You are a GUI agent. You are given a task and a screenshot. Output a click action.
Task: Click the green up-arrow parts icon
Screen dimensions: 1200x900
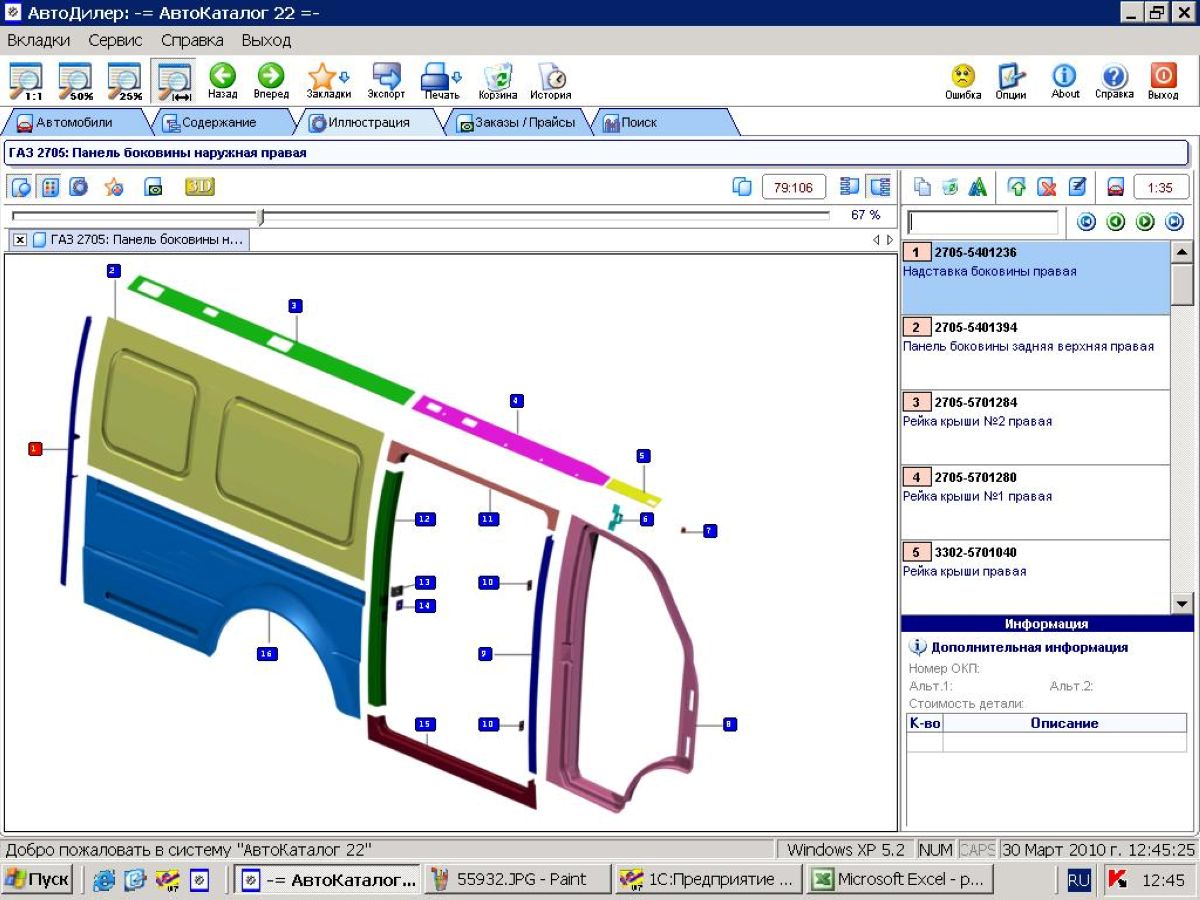[x=1017, y=187]
